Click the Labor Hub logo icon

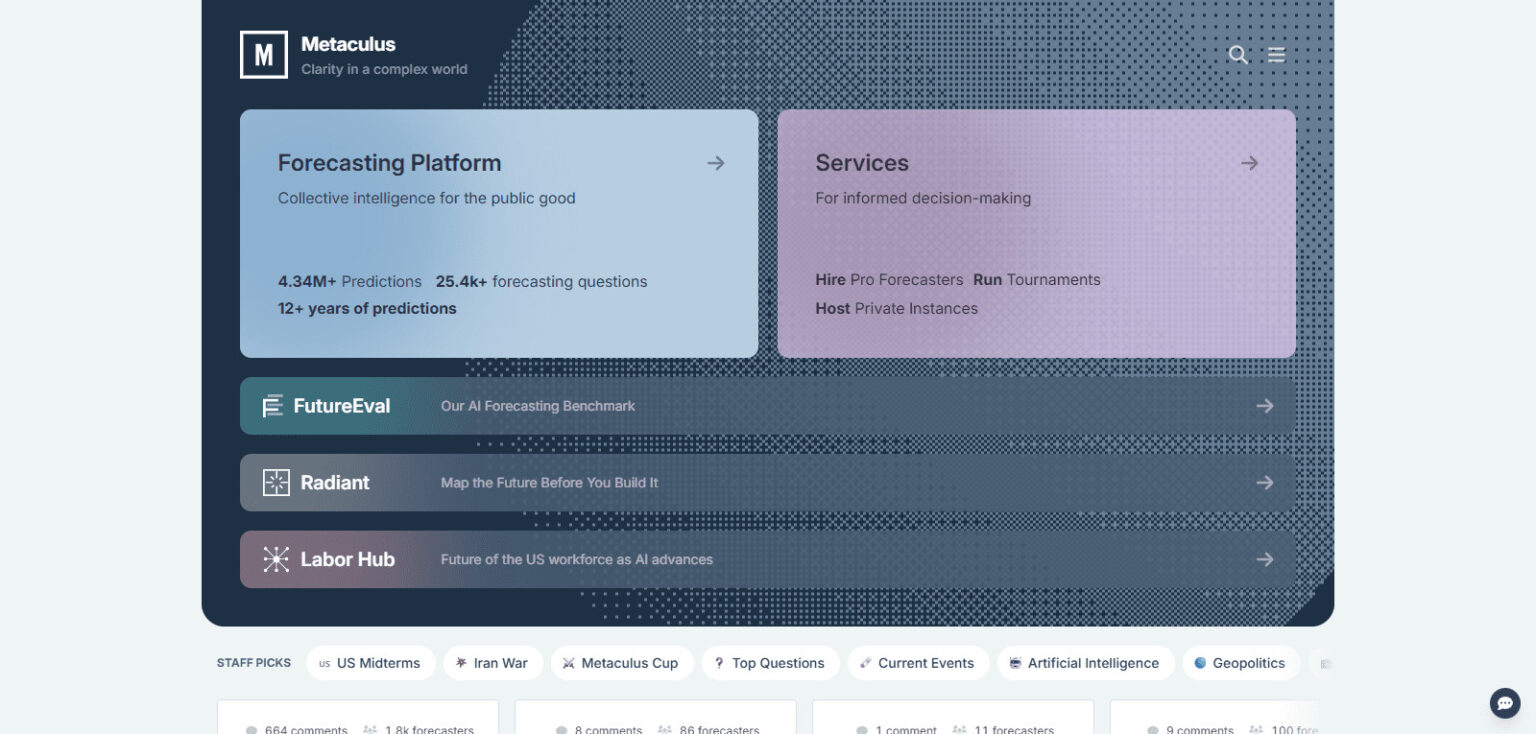click(x=276, y=559)
